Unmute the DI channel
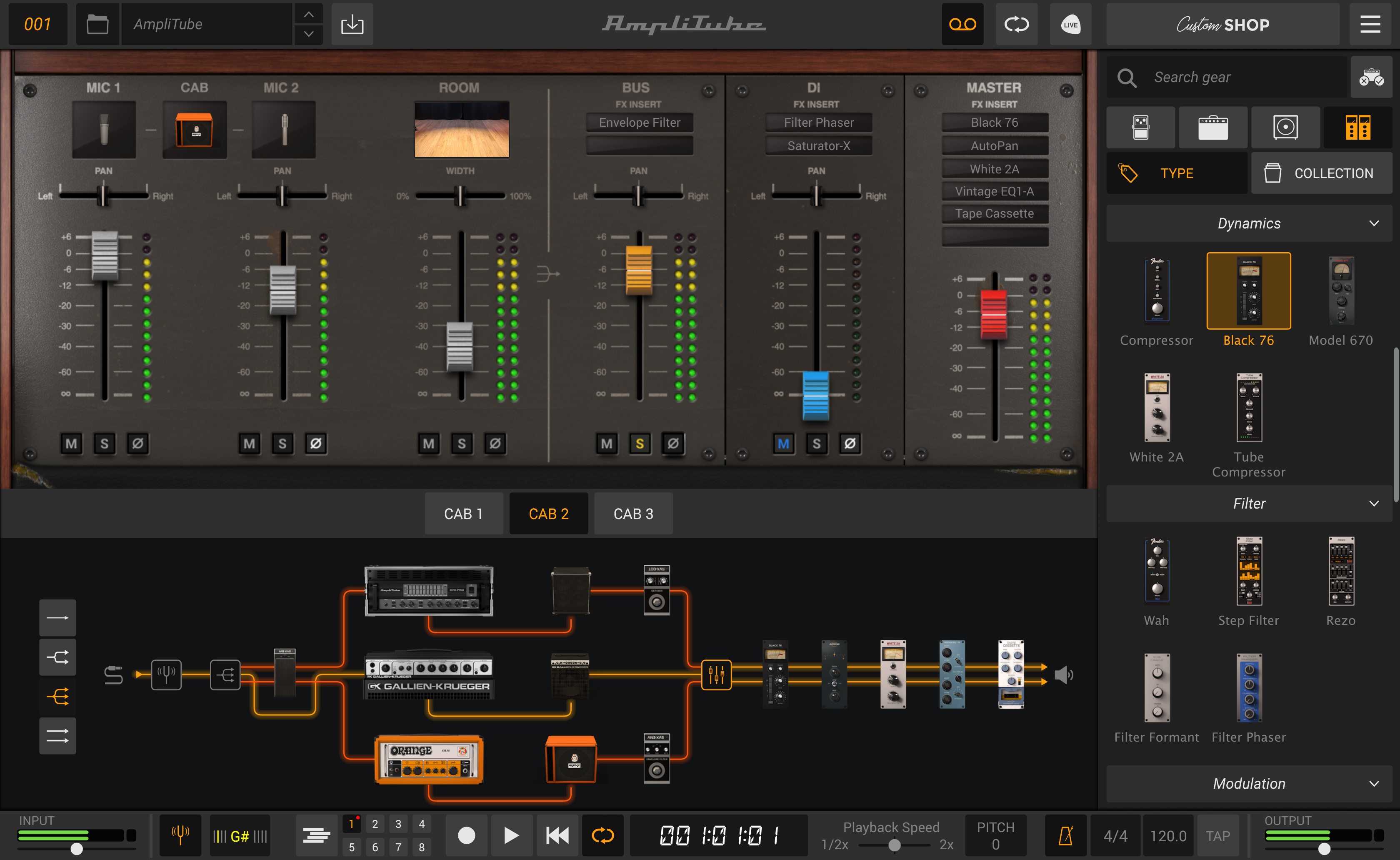The image size is (1400, 860). click(784, 444)
